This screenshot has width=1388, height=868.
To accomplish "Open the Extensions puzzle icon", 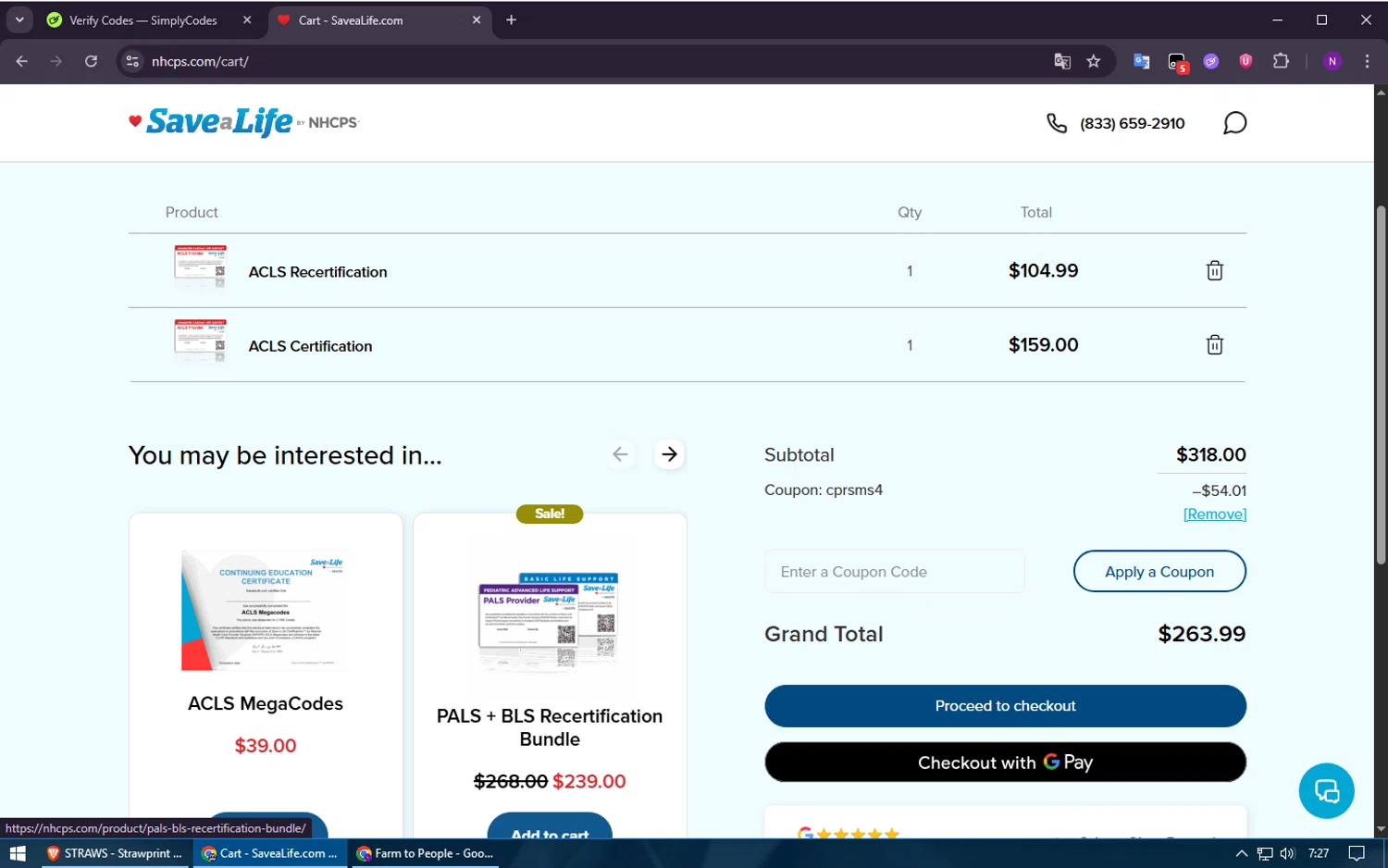I will point(1281,61).
